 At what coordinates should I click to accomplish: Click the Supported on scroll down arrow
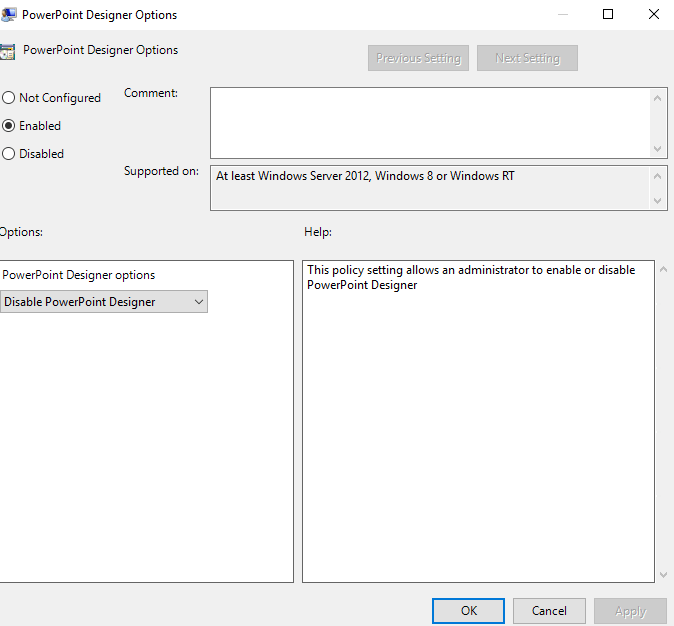(657, 201)
